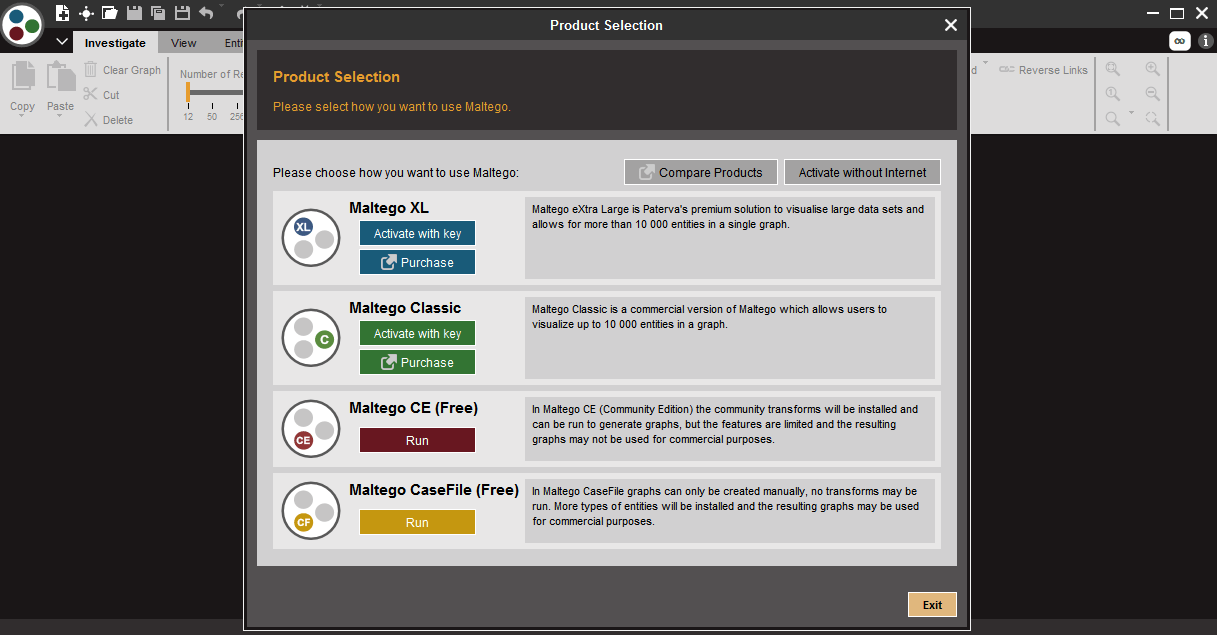Maximize the Maltego main window
1217x635 pixels.
[x=1177, y=13]
